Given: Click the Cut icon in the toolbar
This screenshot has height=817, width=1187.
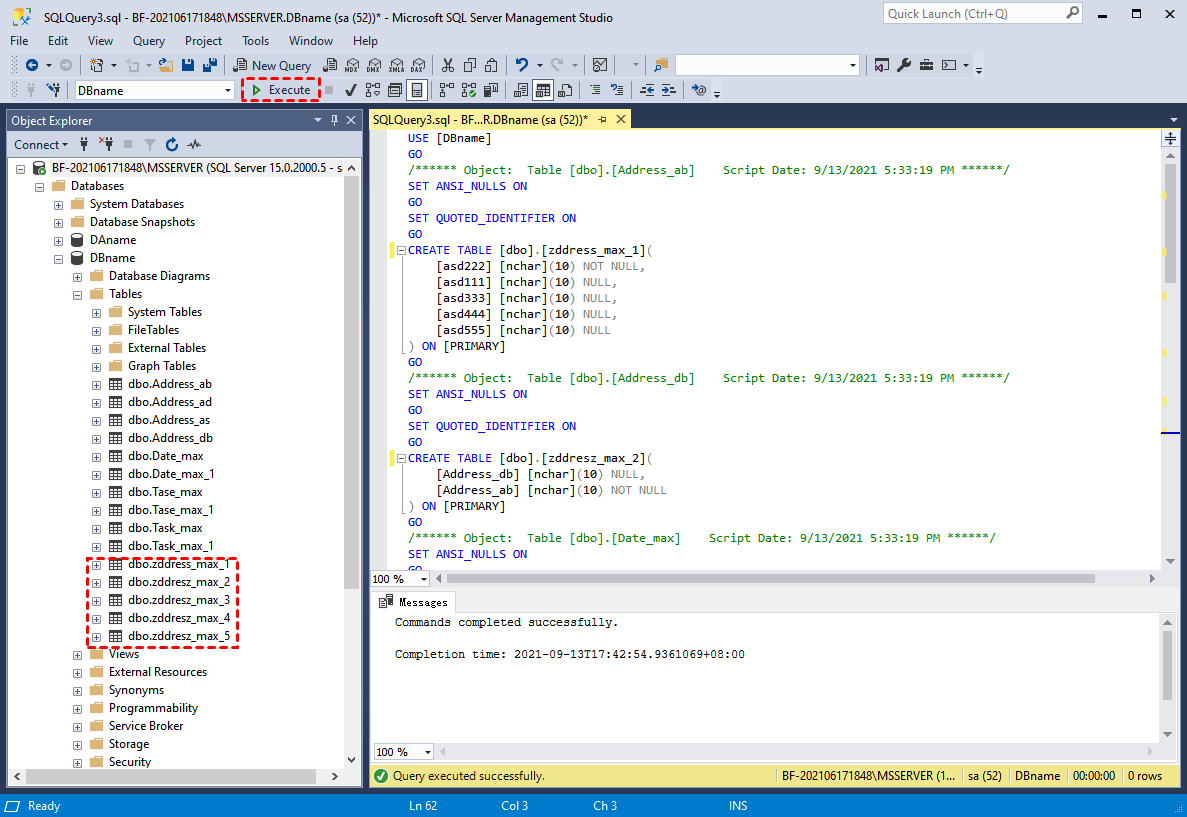Looking at the screenshot, I should click(x=447, y=65).
